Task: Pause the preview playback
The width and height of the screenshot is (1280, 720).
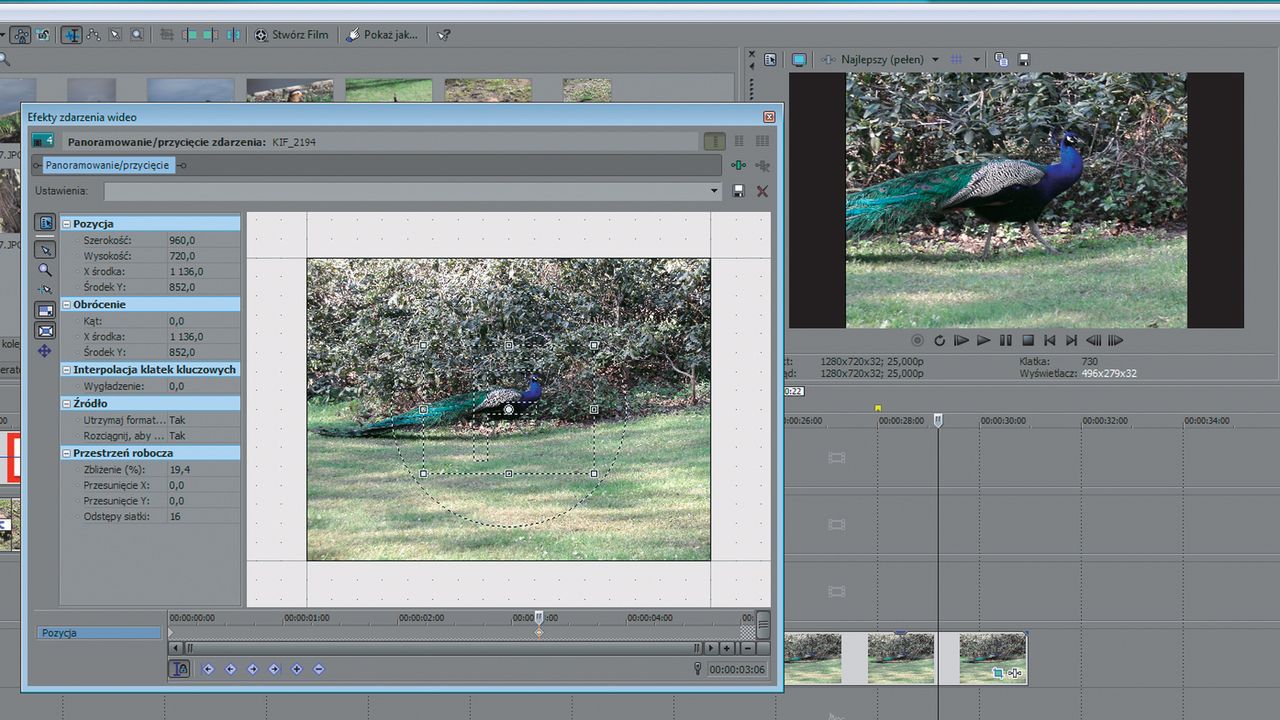Action: [x=1005, y=340]
